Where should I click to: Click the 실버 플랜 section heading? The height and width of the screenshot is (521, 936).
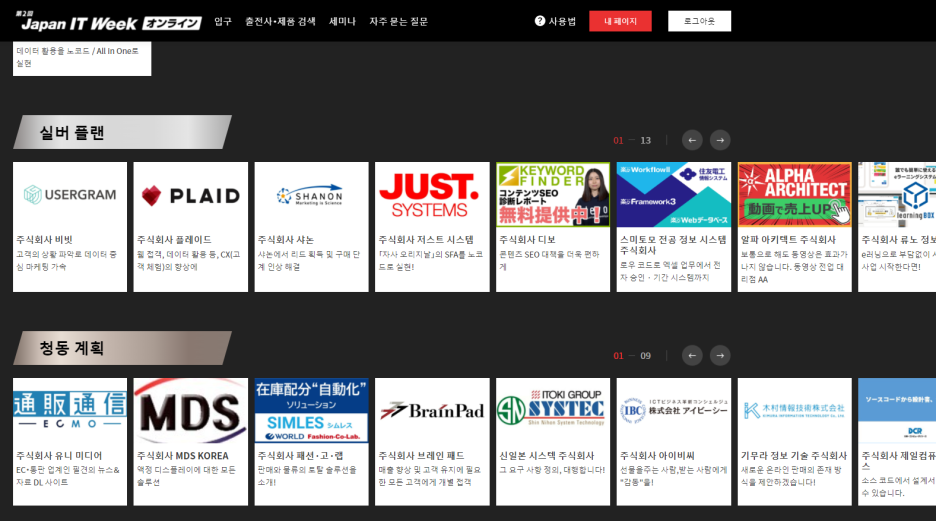[x=72, y=132]
